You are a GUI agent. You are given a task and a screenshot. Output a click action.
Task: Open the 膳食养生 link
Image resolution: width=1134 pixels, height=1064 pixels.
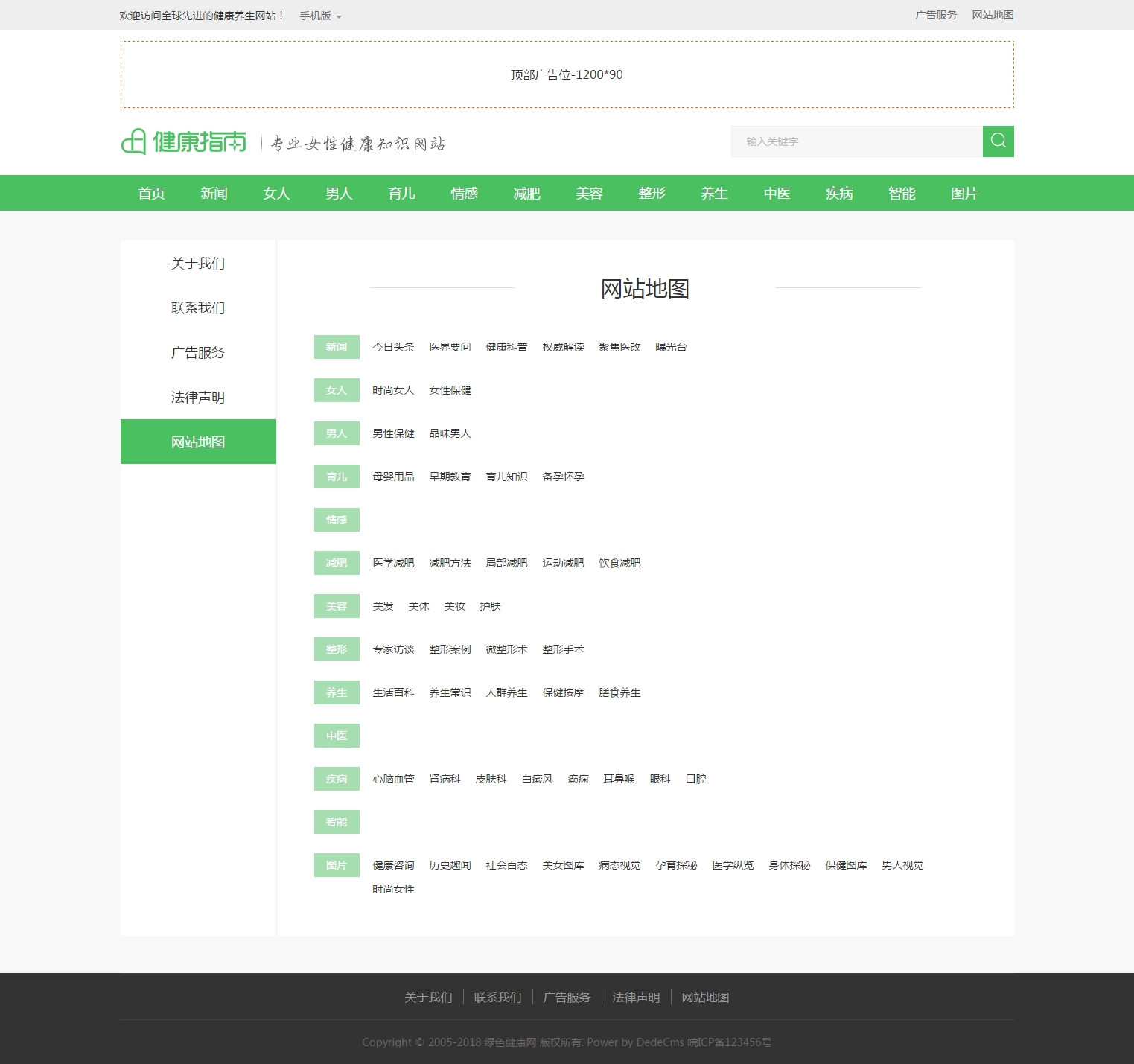point(619,692)
